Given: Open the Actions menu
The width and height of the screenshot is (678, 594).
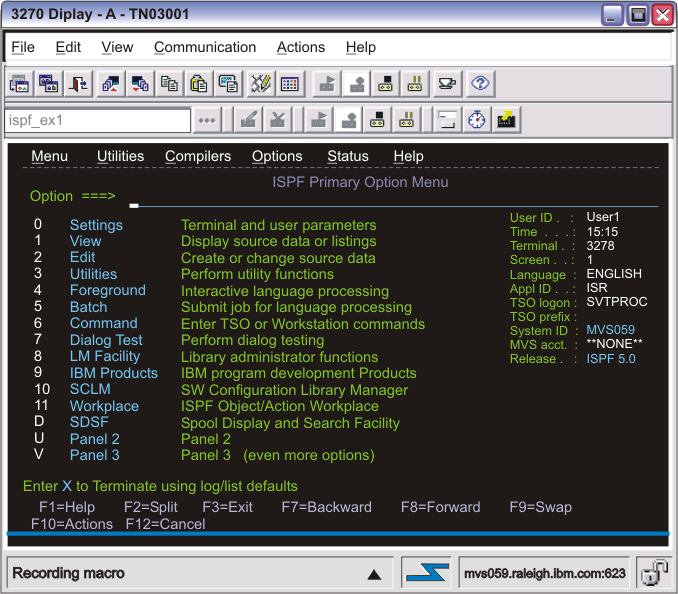Looking at the screenshot, I should [301, 47].
